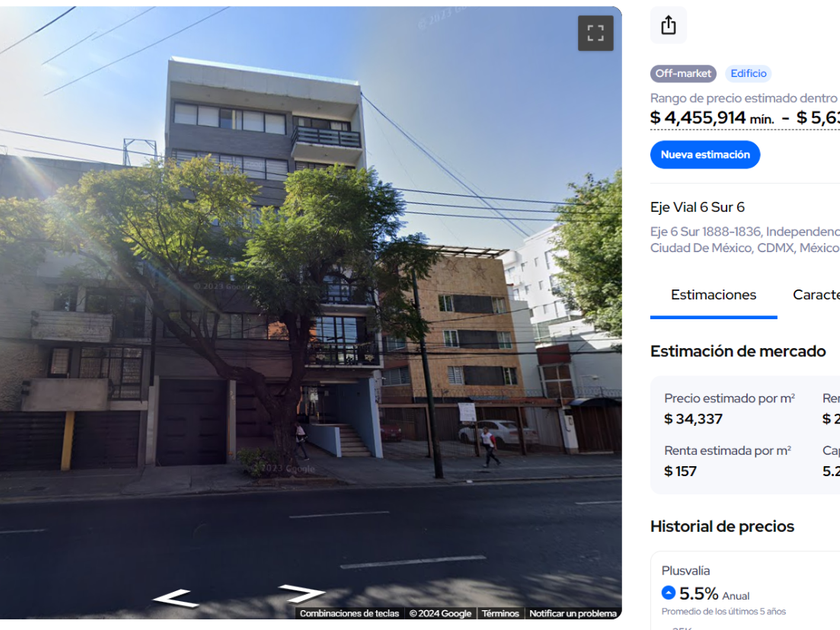
Task: Open the Términos link
Action: coord(500,613)
